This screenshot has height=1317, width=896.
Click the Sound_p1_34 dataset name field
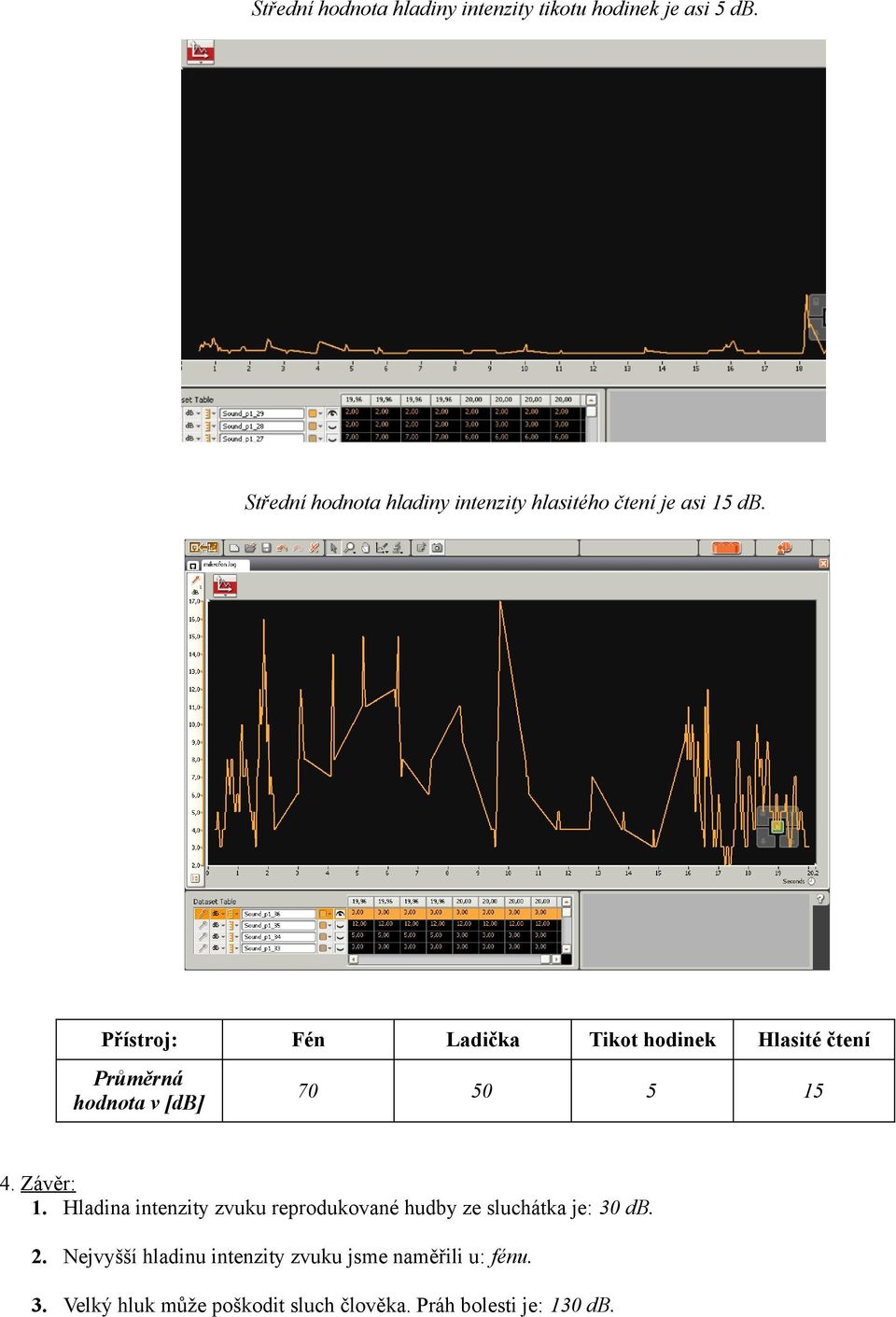point(279,936)
